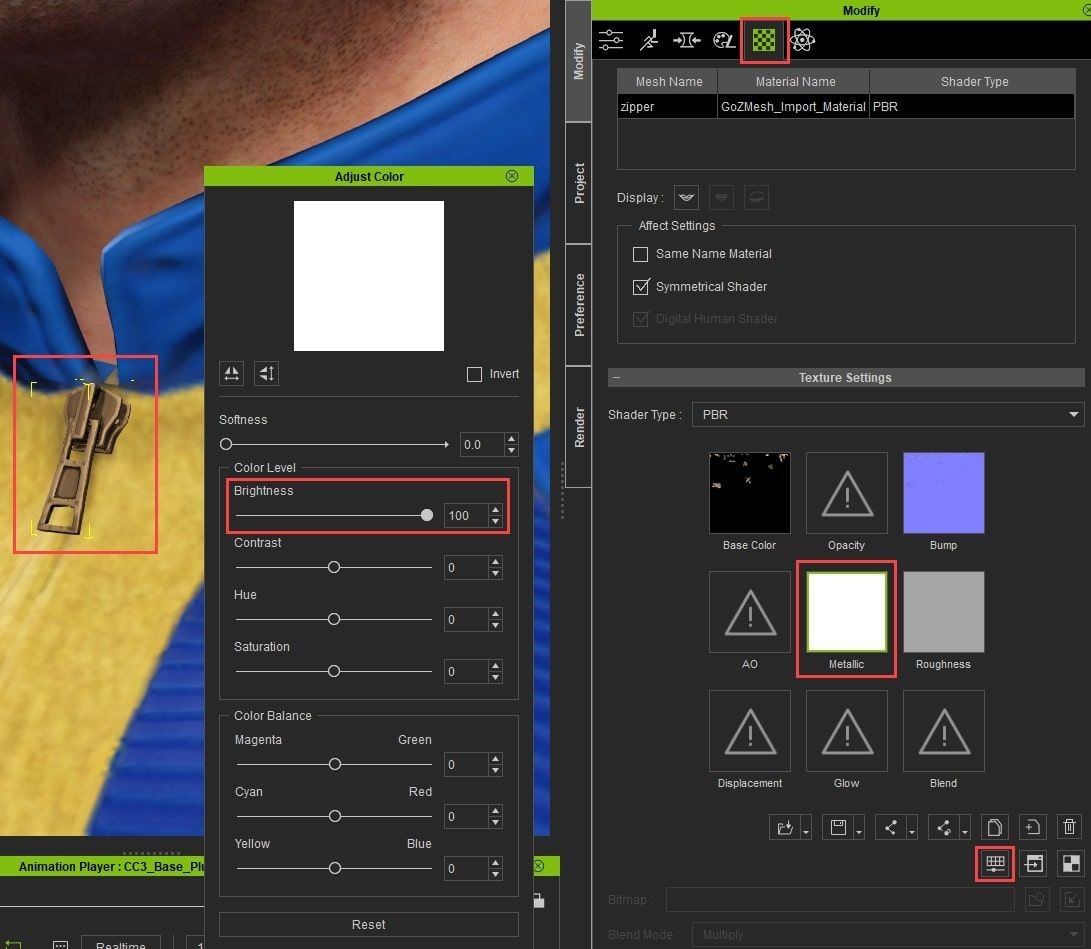Click the copy texture pages icon
The height and width of the screenshot is (949, 1091).
click(994, 827)
